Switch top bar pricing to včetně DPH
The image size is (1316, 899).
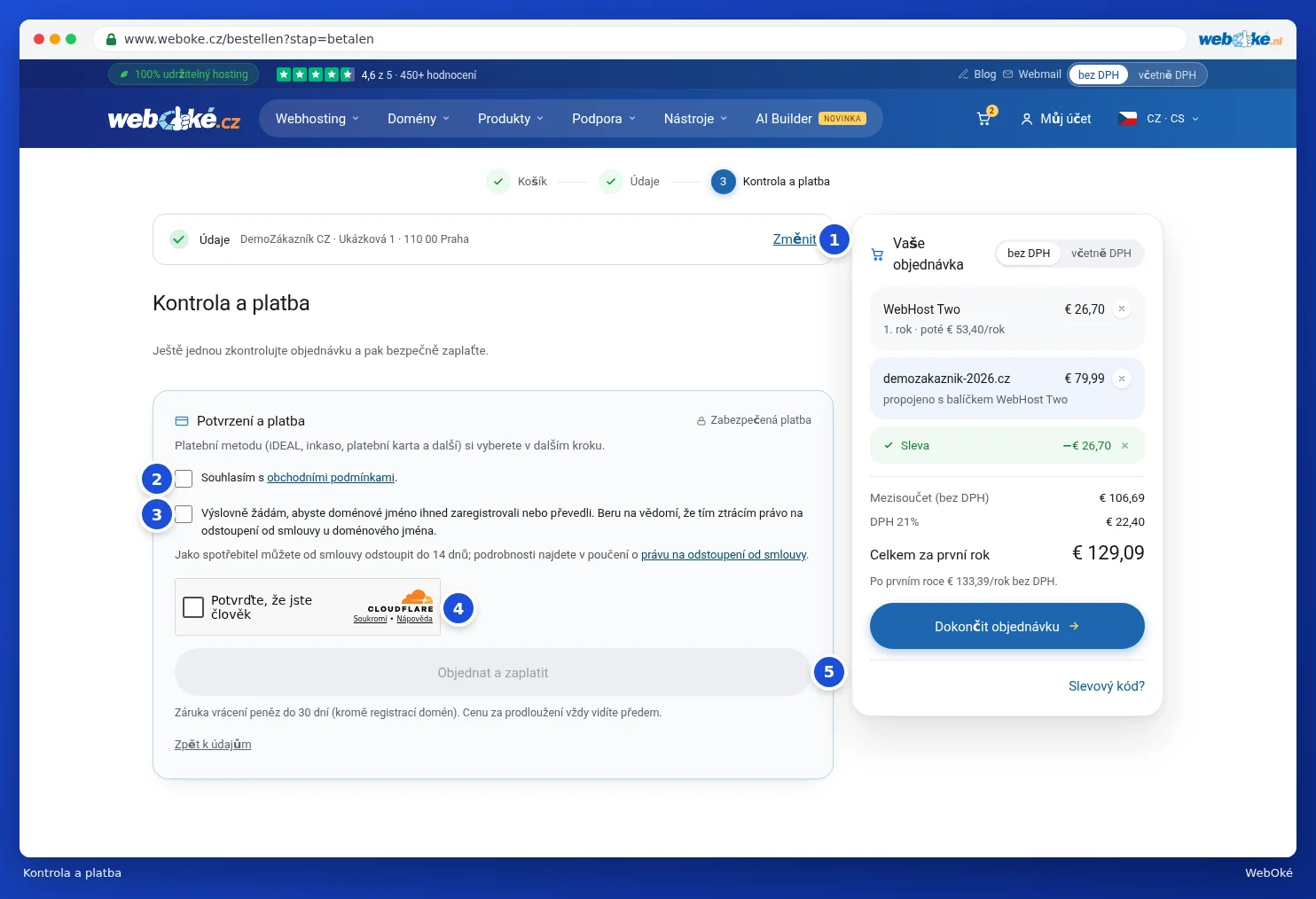(1167, 75)
